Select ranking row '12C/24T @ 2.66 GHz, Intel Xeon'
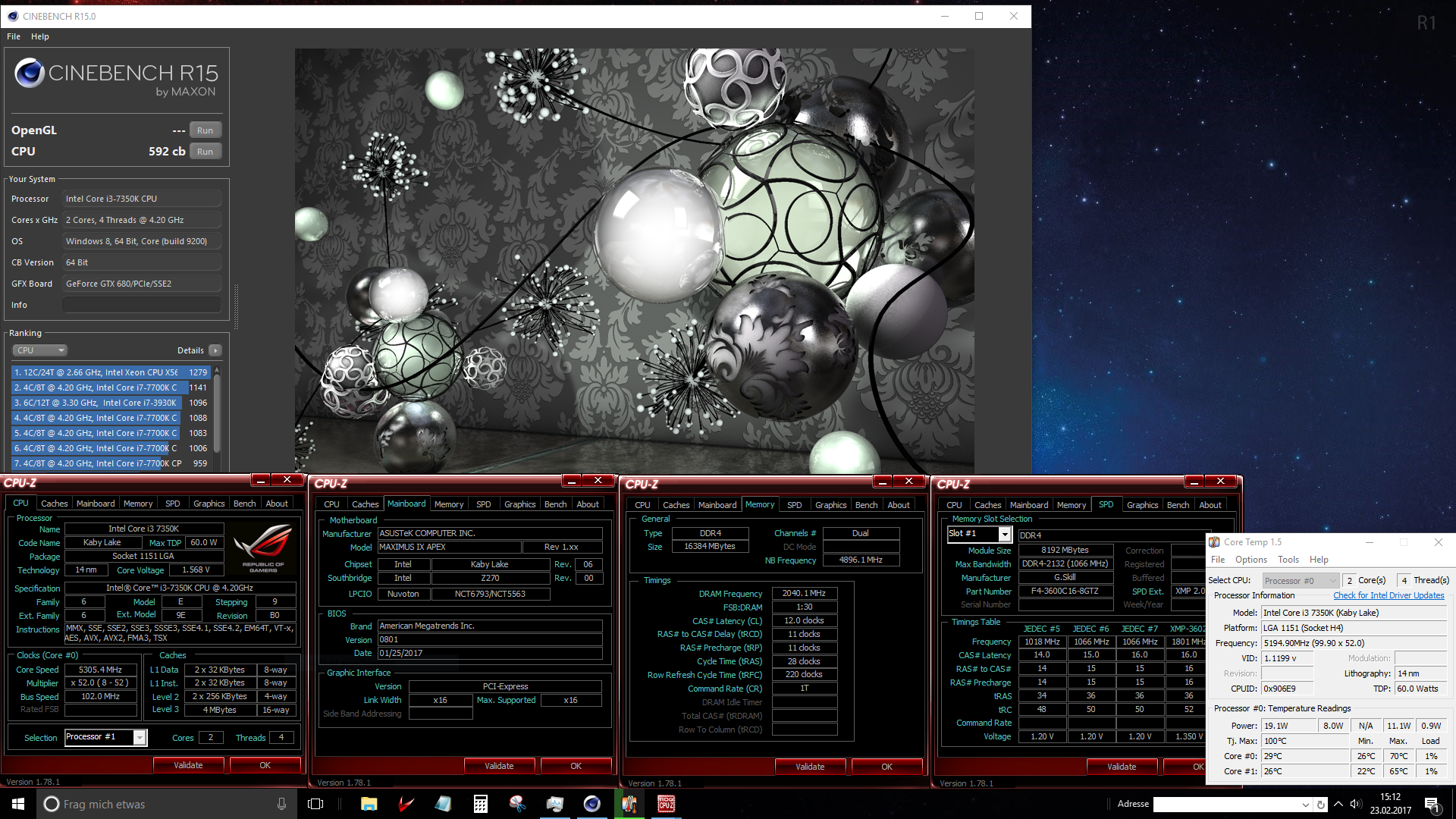This screenshot has width=1456, height=819. (x=110, y=372)
